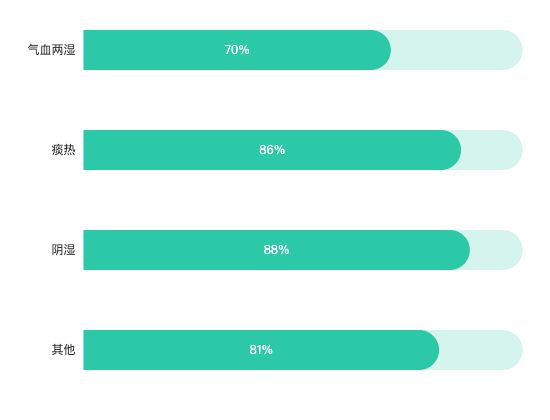Select the 81% percentage text
Screen dimensions: 550x420
(261, 350)
